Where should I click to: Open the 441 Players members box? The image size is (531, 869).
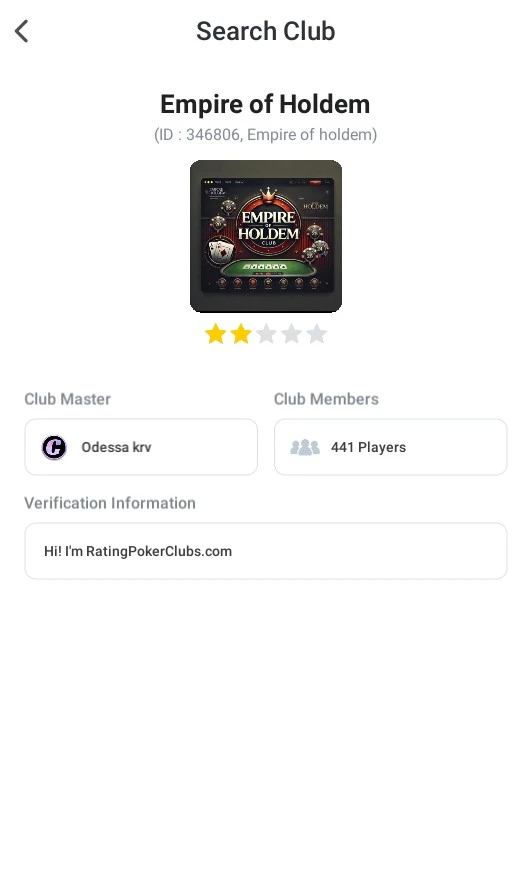(391, 447)
